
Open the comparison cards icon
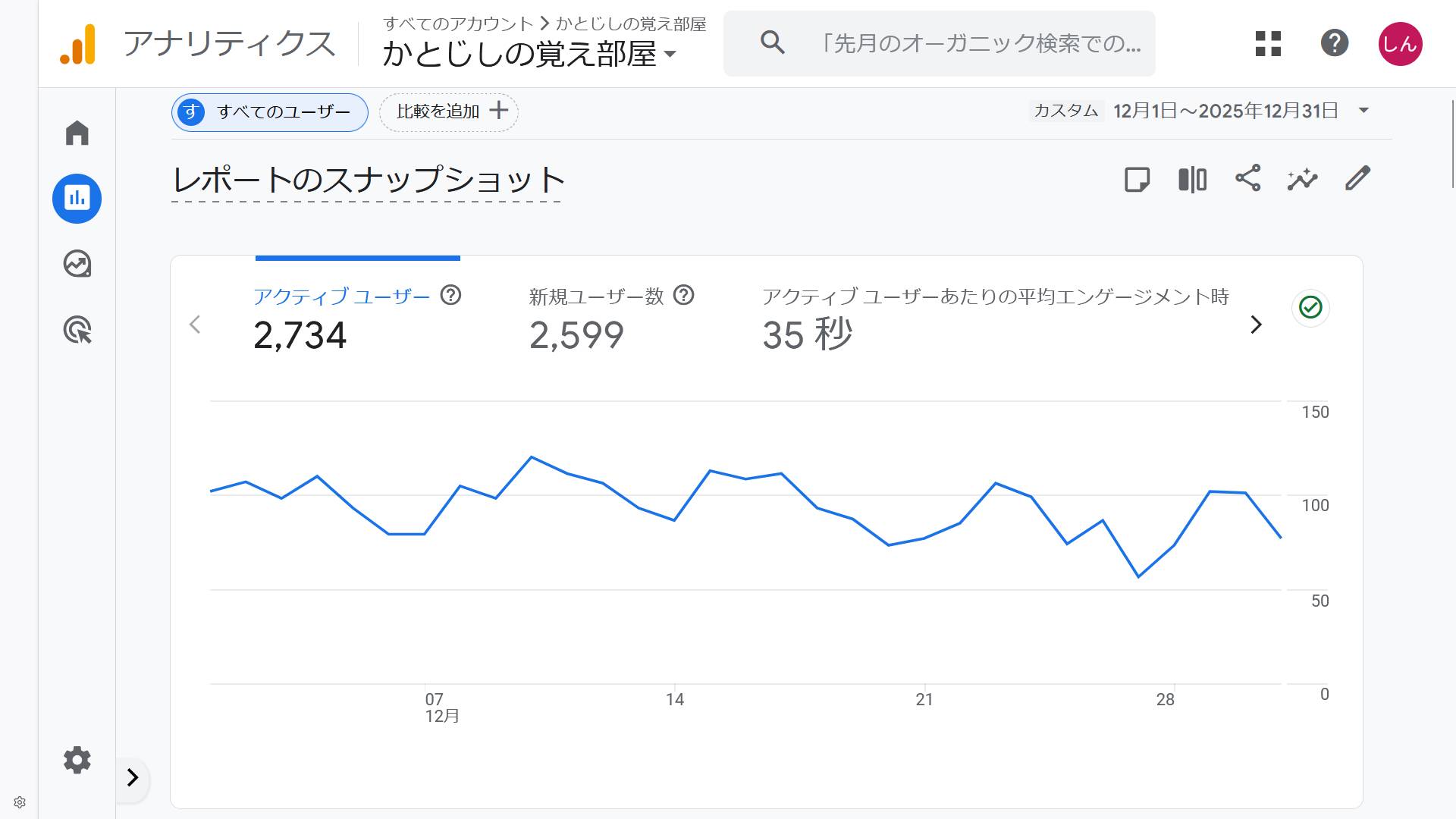pyautogui.click(x=1191, y=179)
